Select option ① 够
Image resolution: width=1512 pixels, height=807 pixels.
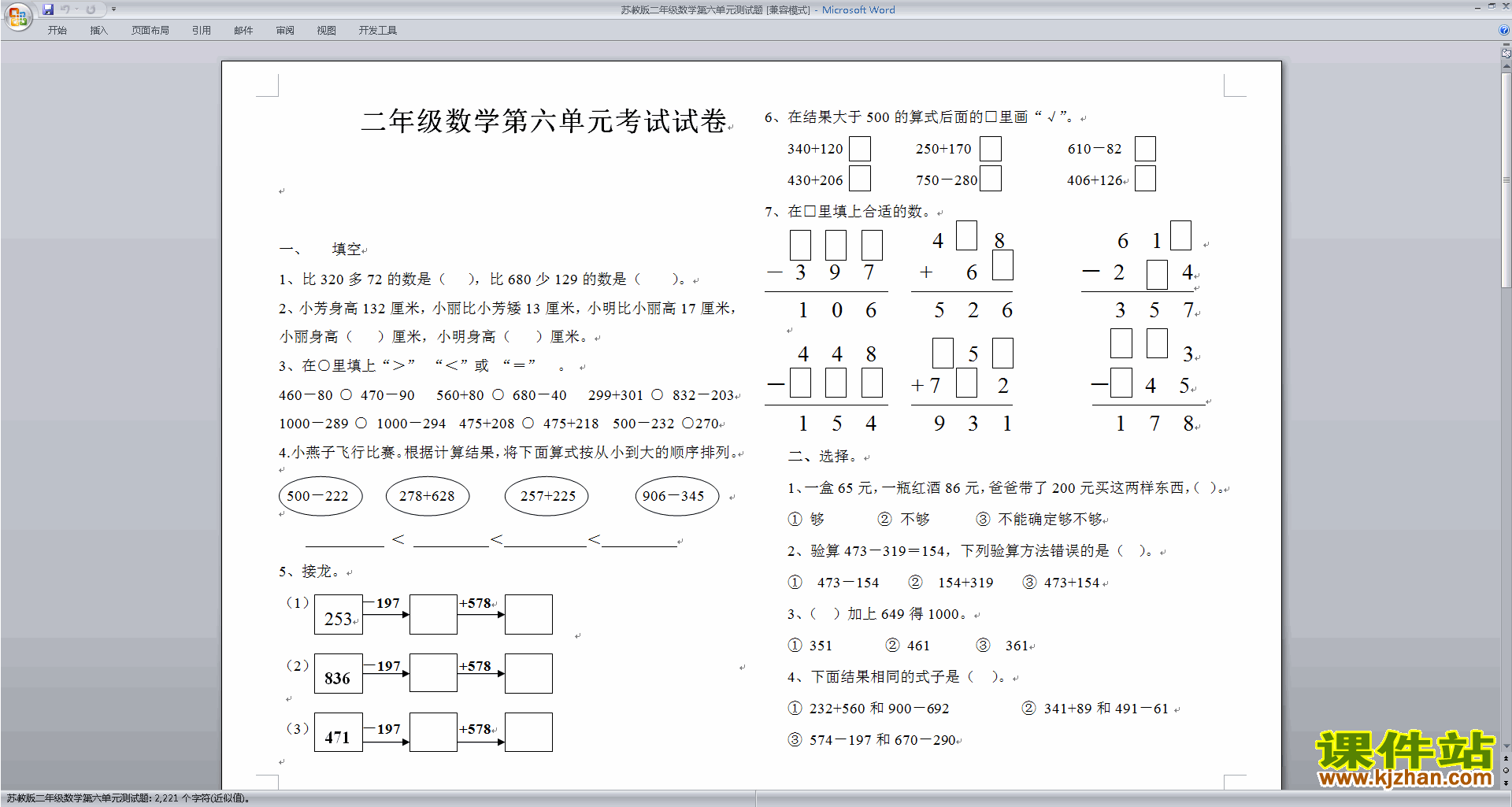806,520
